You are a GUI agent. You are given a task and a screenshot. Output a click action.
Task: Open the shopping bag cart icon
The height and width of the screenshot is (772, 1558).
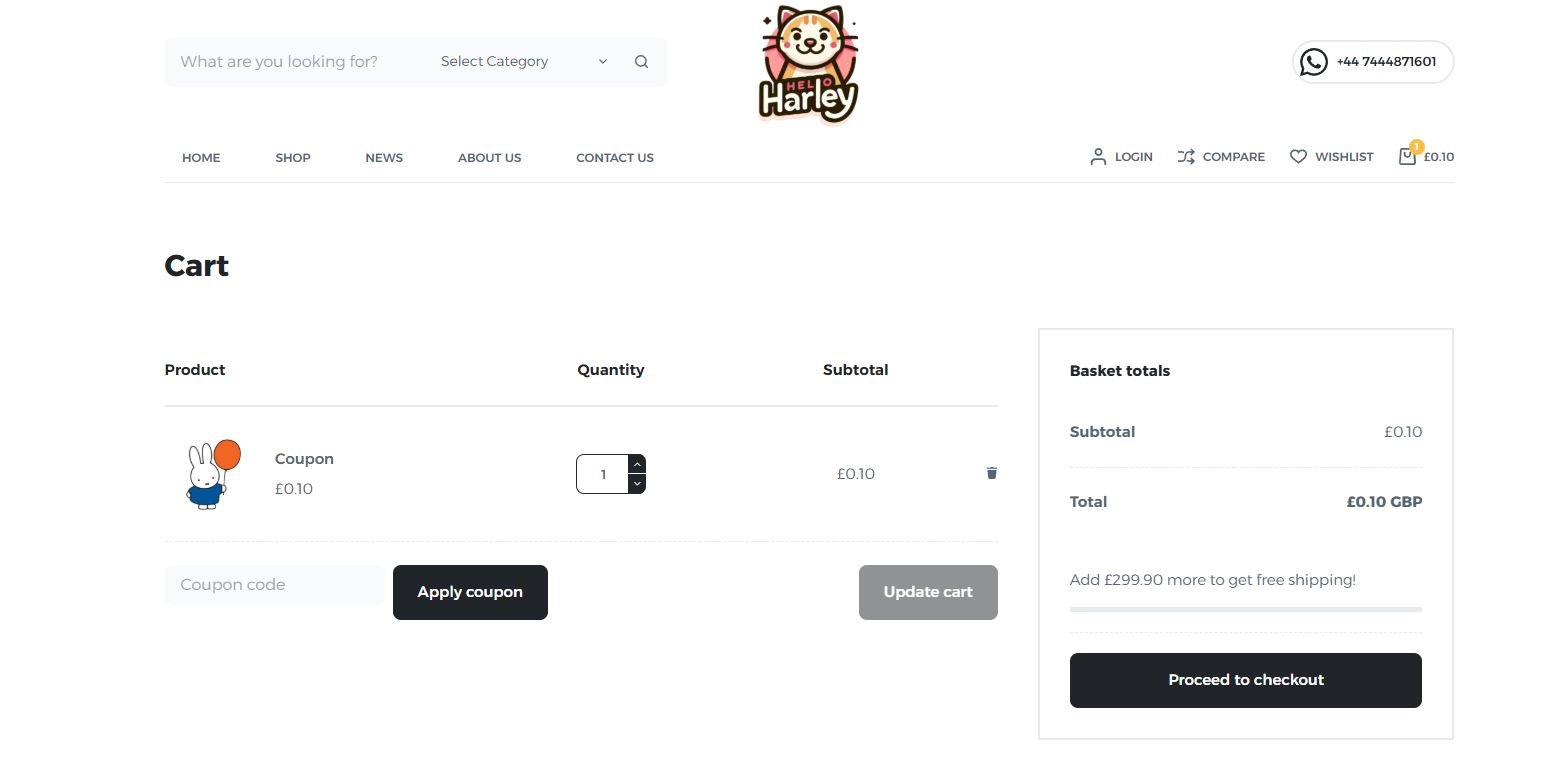pyautogui.click(x=1407, y=156)
